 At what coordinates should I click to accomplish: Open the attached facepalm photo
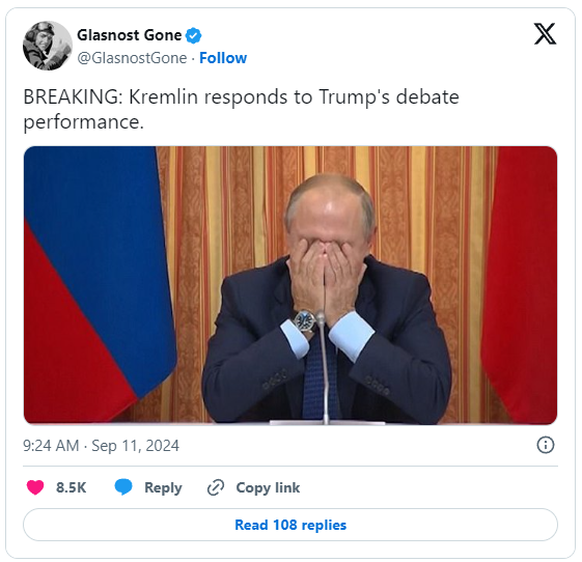coord(290,285)
